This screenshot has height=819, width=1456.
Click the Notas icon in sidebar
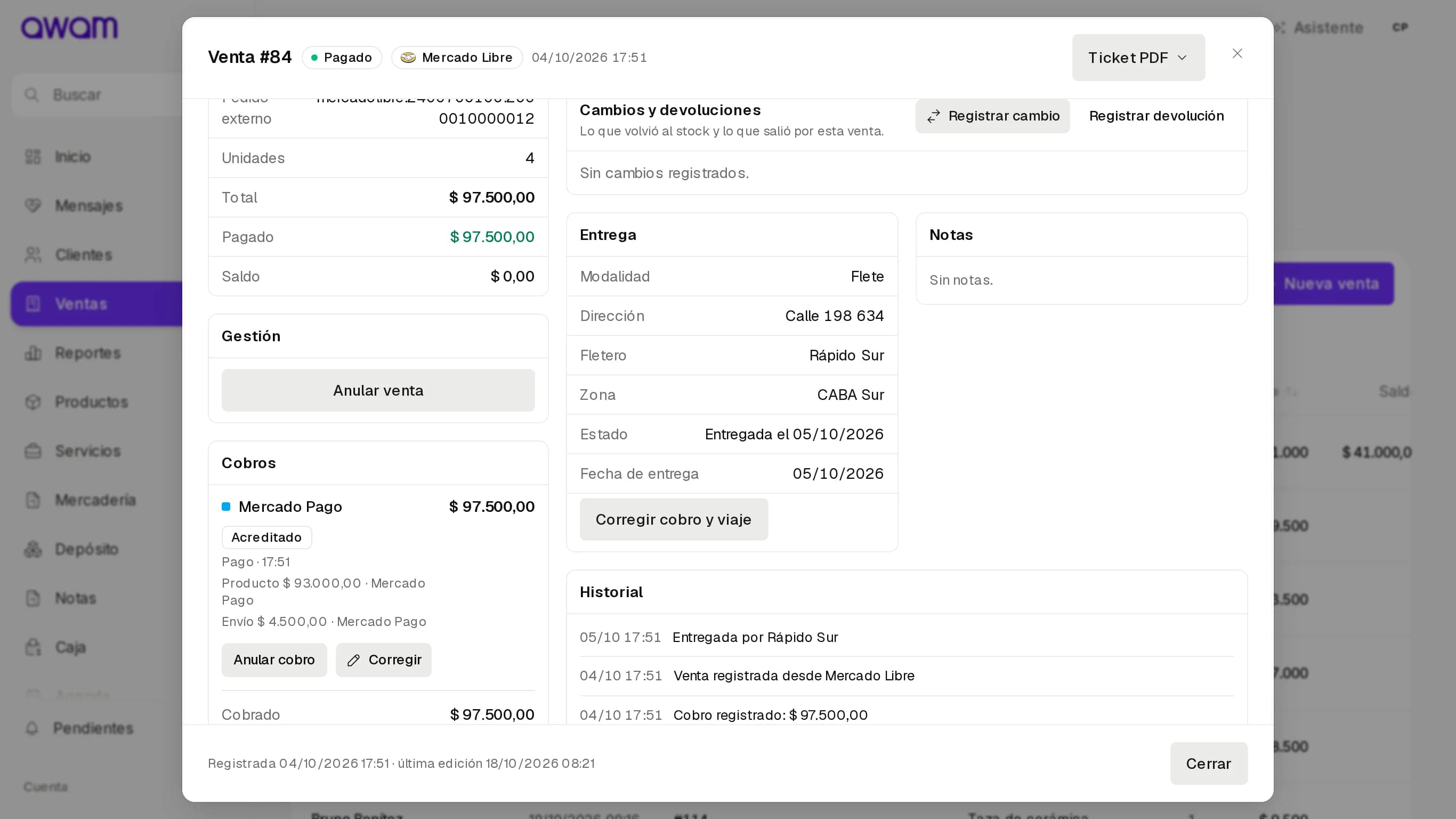(34, 598)
